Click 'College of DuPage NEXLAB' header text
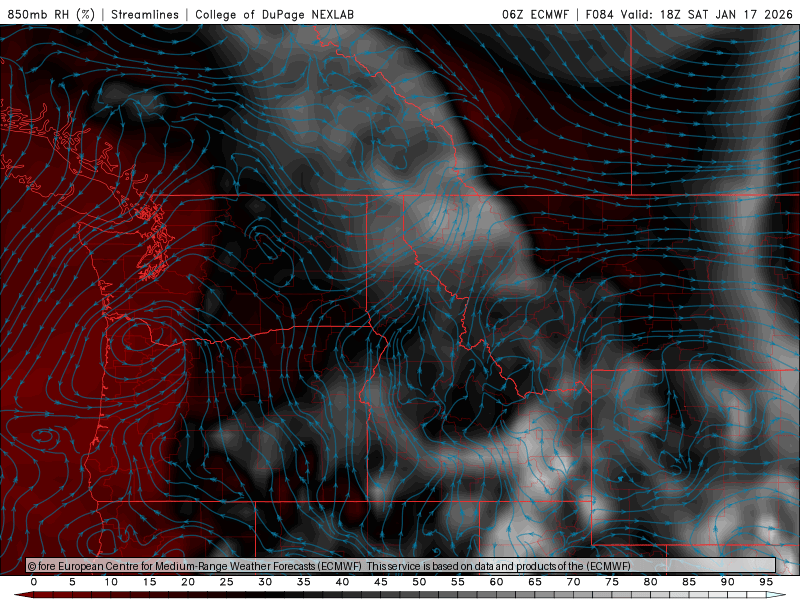The height and width of the screenshot is (600, 800). point(274,14)
